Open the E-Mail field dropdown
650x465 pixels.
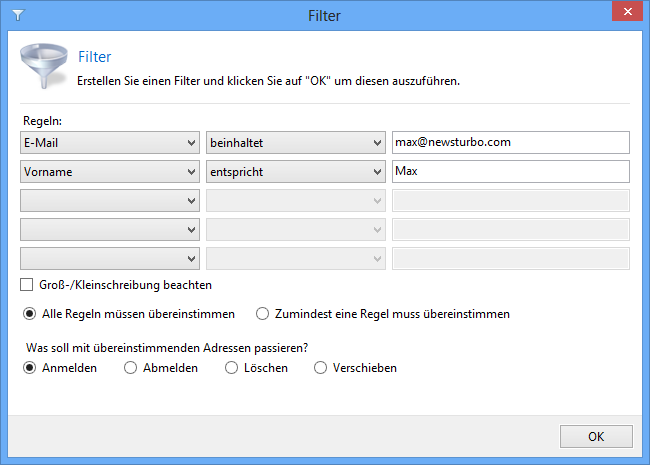[x=110, y=143]
